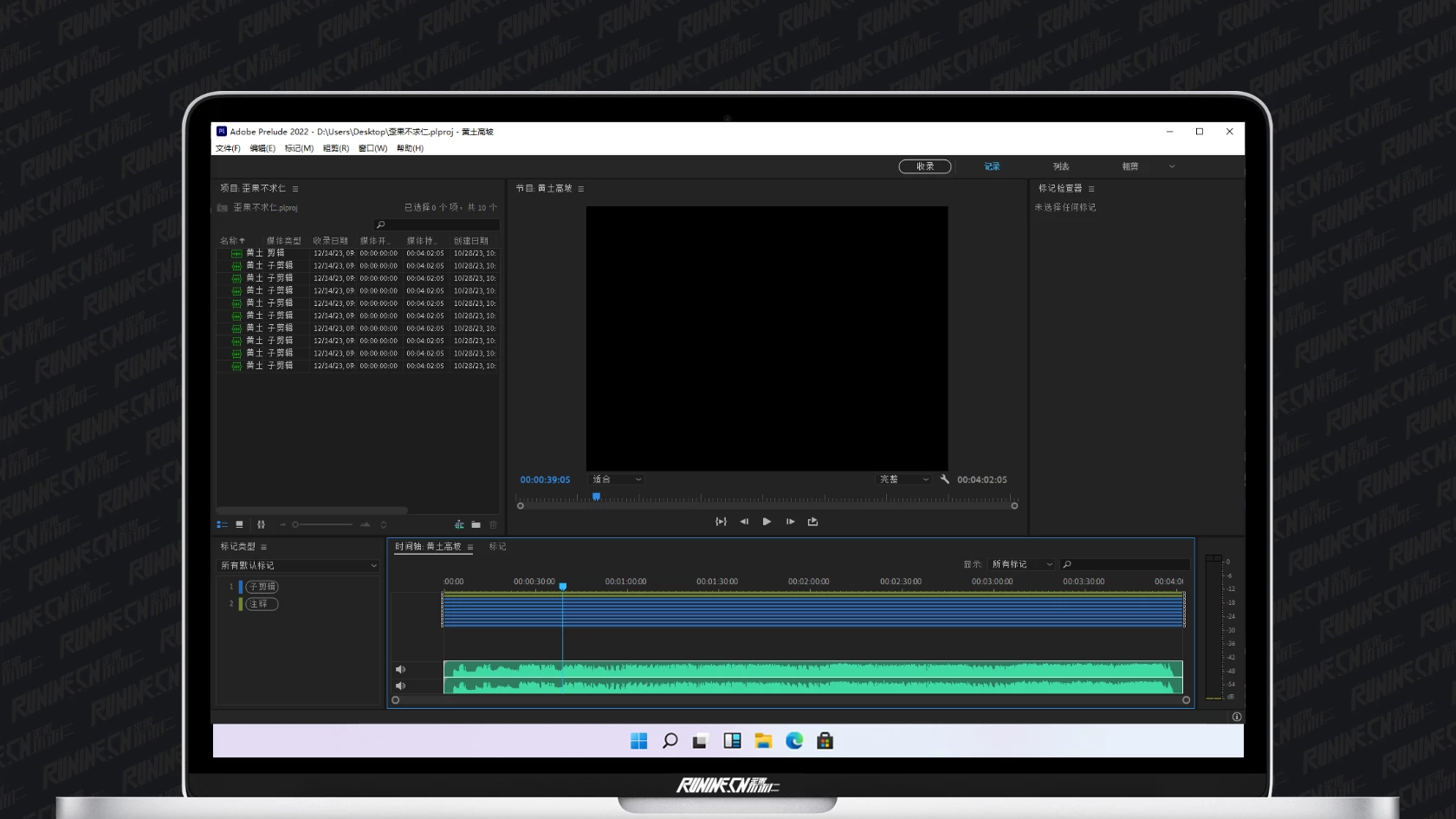This screenshot has height=819, width=1456.
Task: Toggle the 子剪辑 marker type button
Action: (x=262, y=587)
